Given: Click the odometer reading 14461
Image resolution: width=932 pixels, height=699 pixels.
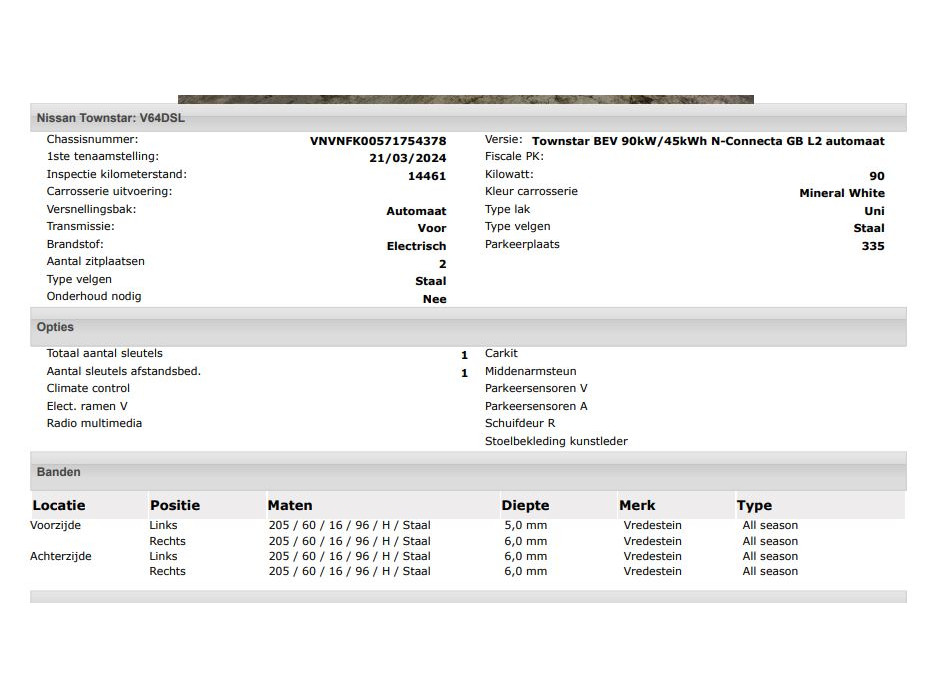Looking at the screenshot, I should point(427,176).
